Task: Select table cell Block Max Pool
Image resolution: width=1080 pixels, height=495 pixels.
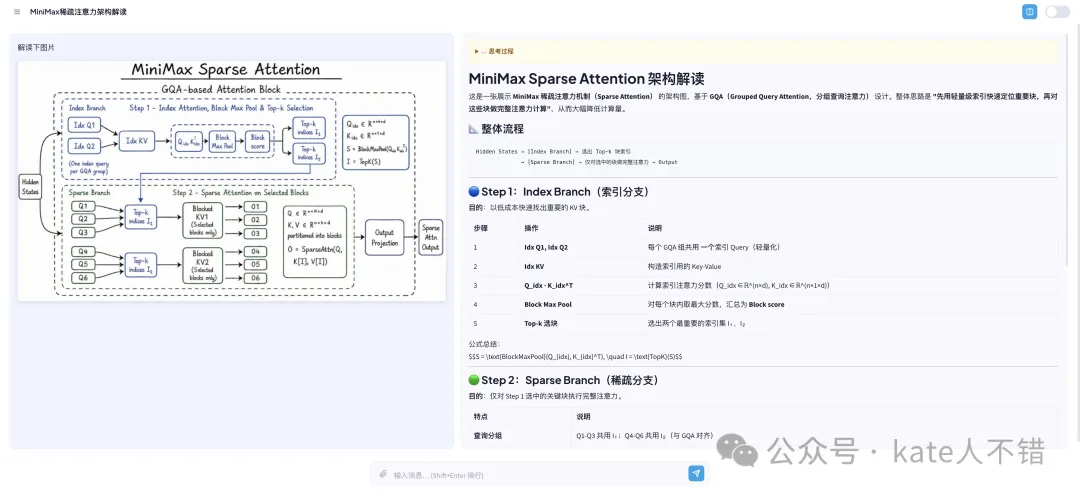Action: 548,304
